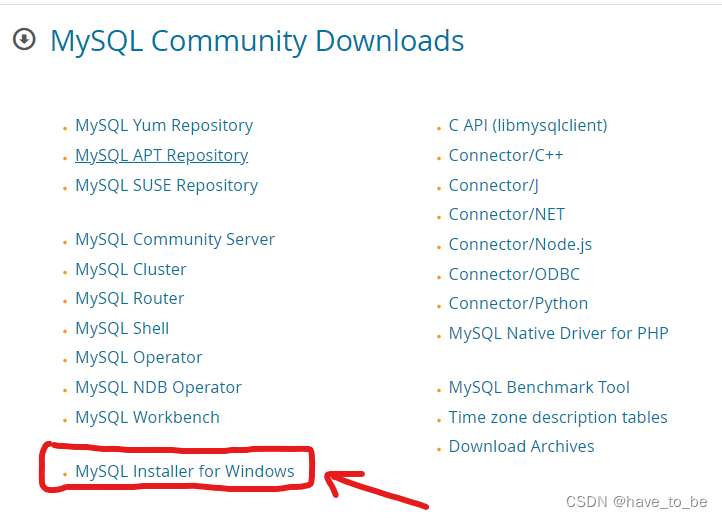
Task: Select Connector/Node.js link
Action: [520, 244]
